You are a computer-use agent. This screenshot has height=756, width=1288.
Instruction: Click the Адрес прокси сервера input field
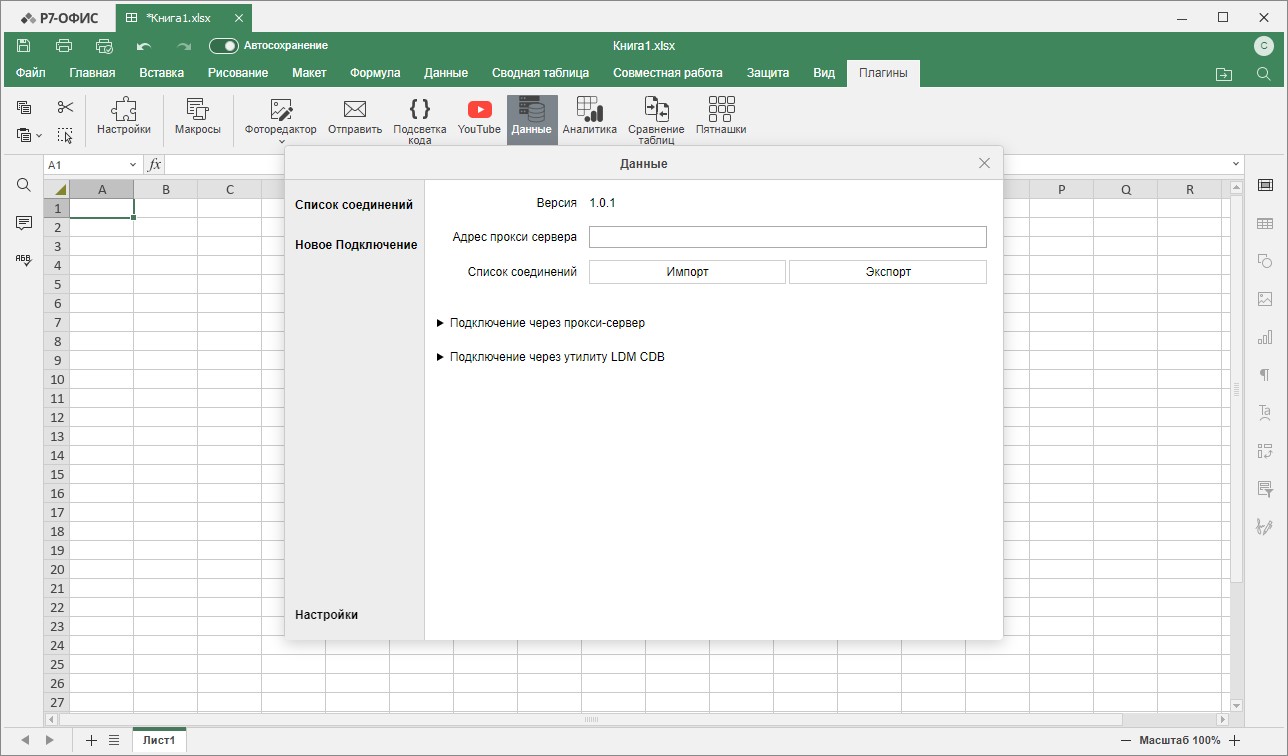[787, 237]
